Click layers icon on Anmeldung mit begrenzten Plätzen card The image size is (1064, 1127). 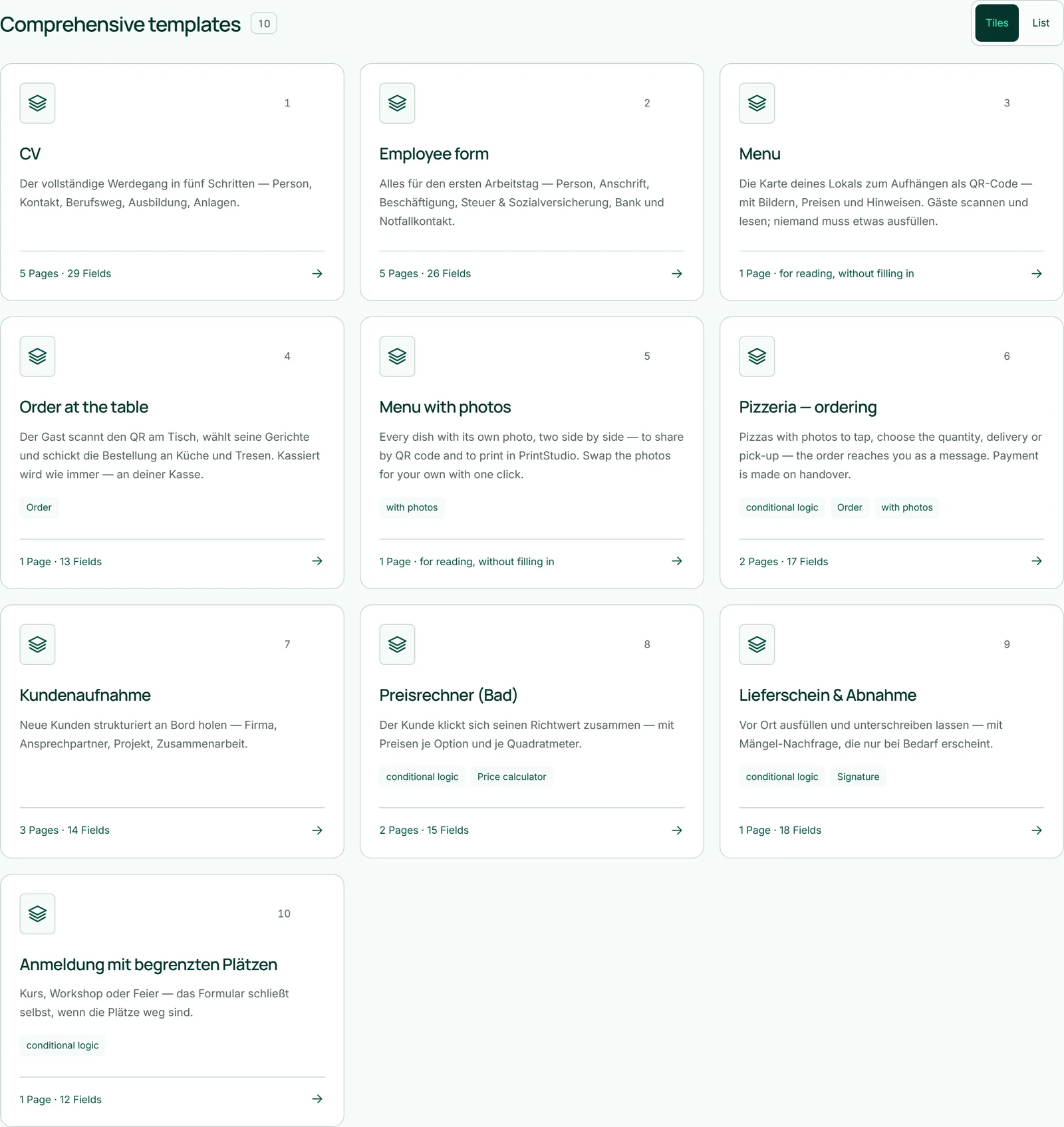(x=37, y=914)
